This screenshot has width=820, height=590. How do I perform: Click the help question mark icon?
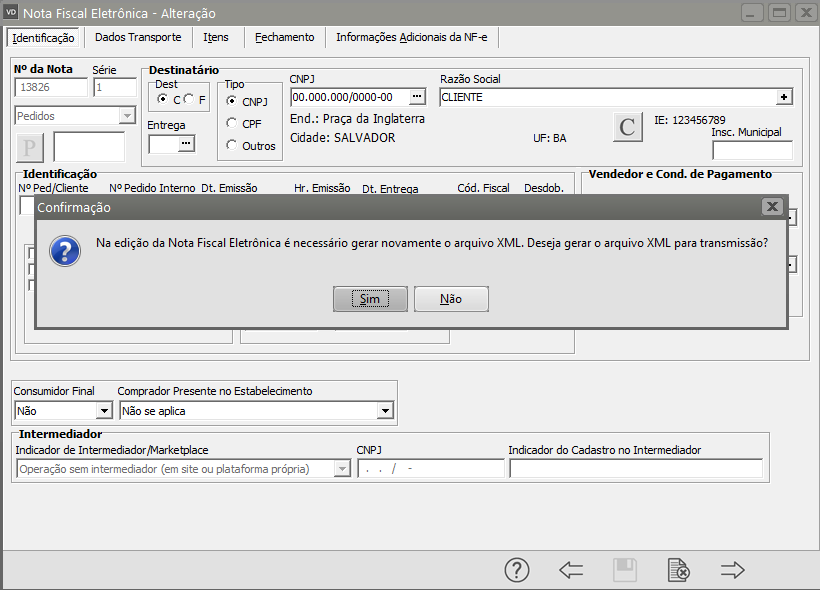point(516,570)
